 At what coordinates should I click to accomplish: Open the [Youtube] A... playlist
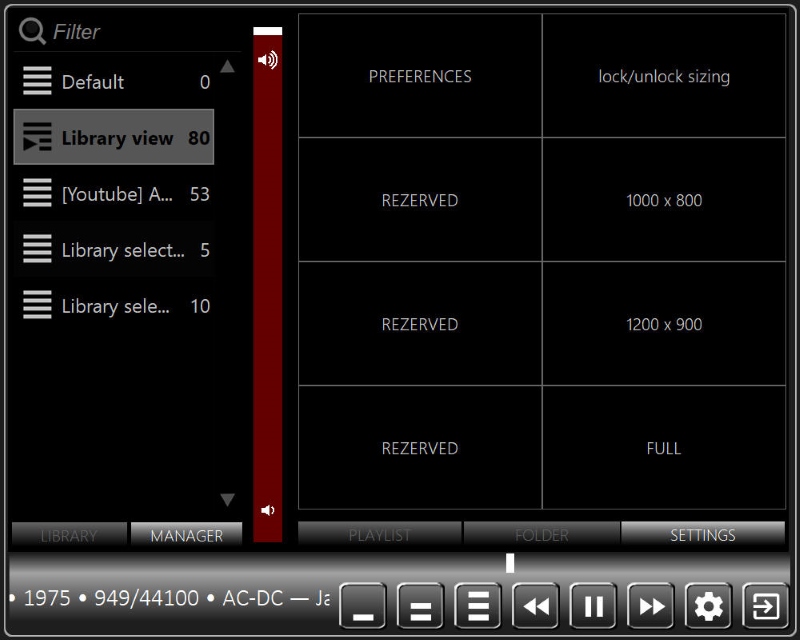point(114,194)
